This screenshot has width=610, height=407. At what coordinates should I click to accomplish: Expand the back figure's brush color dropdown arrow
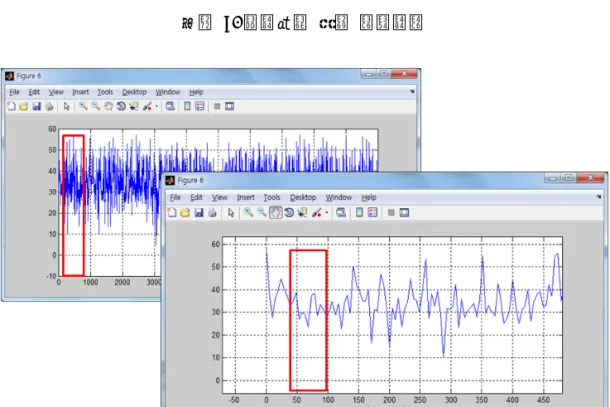pos(156,106)
